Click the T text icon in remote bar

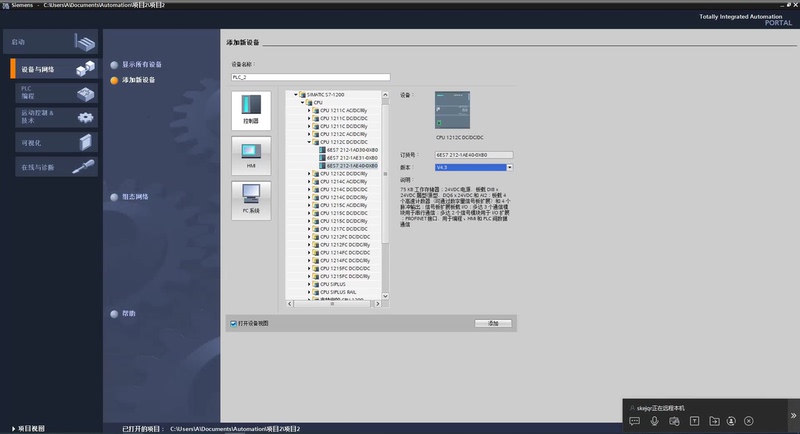pos(694,421)
